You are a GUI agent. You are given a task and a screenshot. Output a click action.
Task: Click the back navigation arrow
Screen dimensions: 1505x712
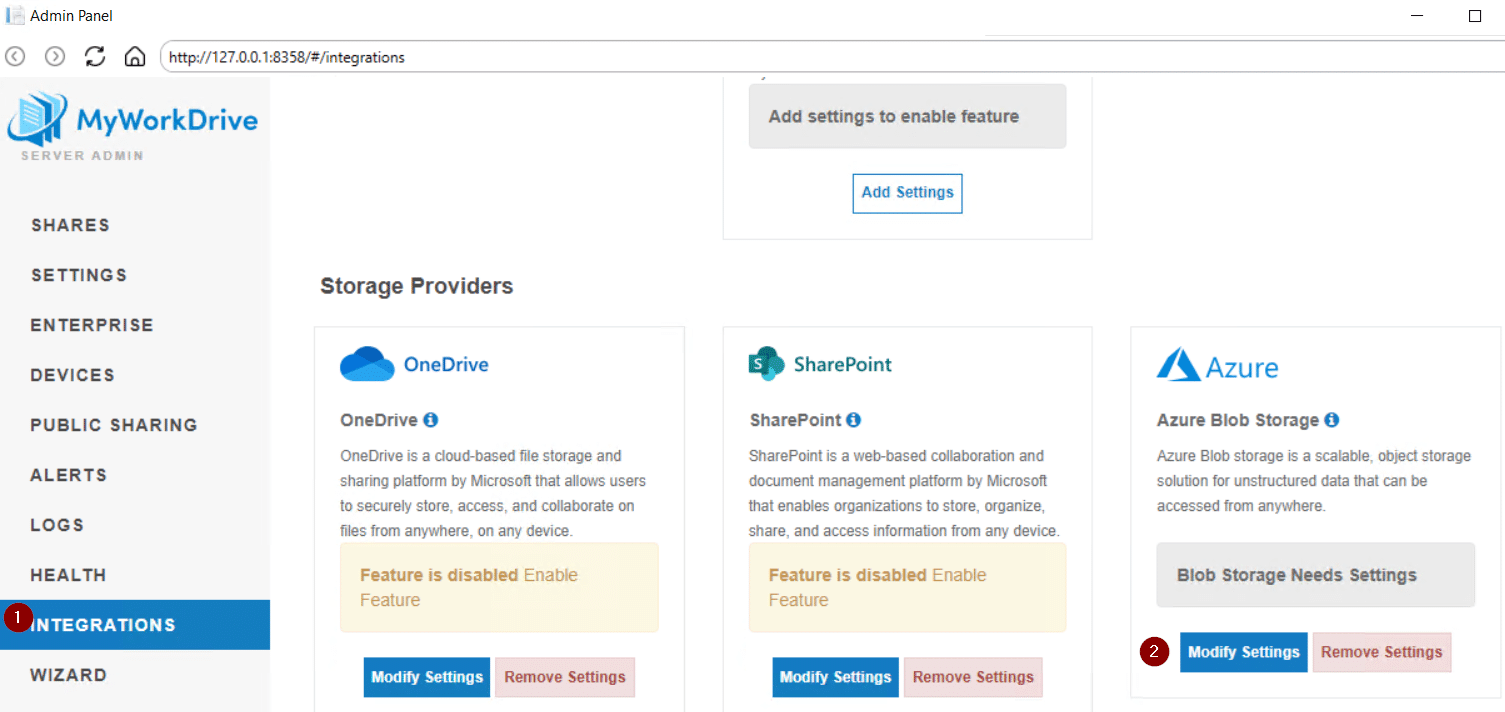point(15,57)
